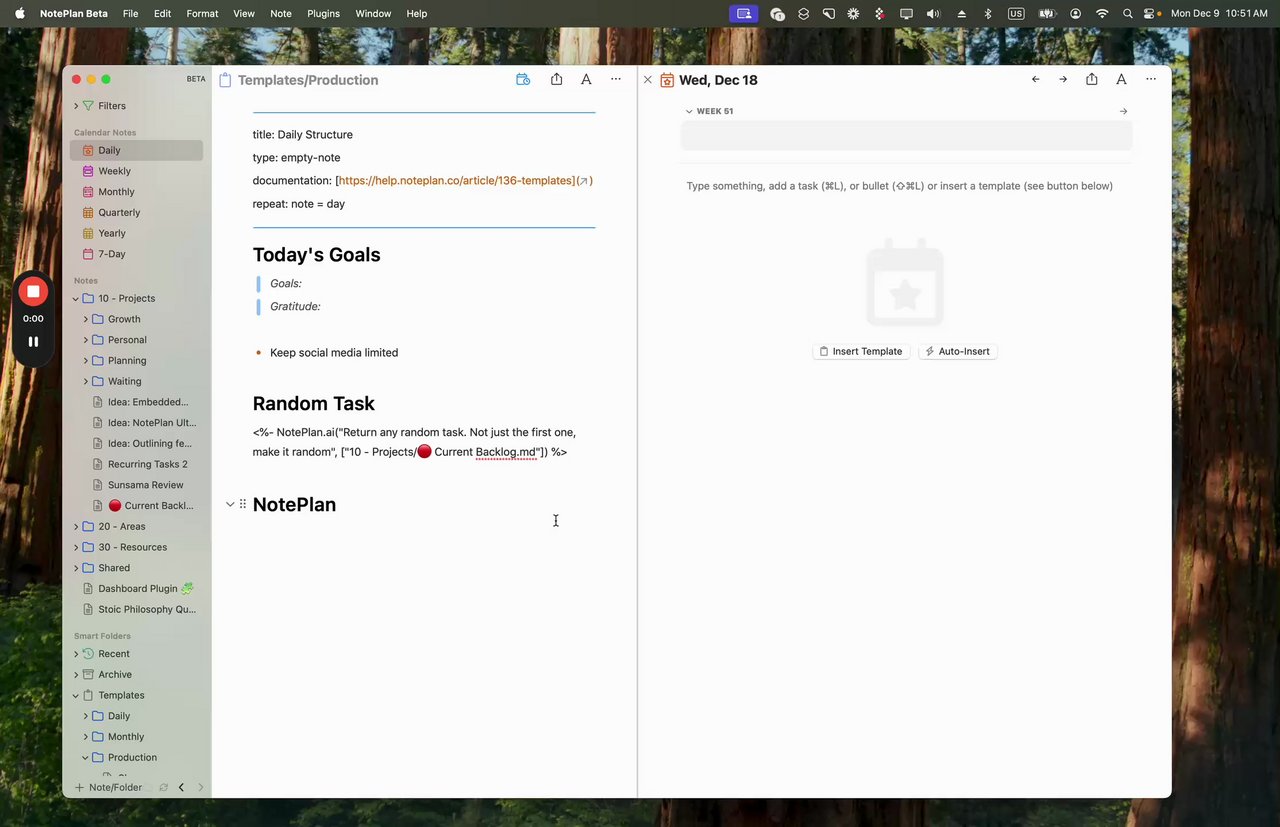Click the share icon beside Templates/Production title

tap(556, 79)
